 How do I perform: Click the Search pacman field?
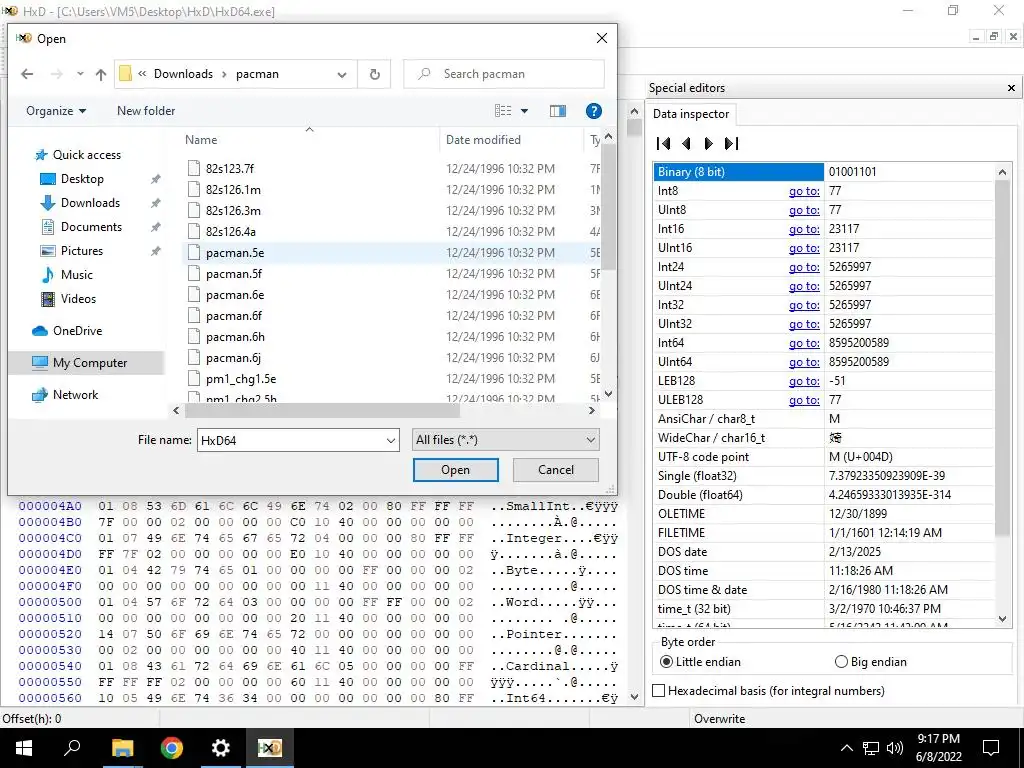click(504, 74)
